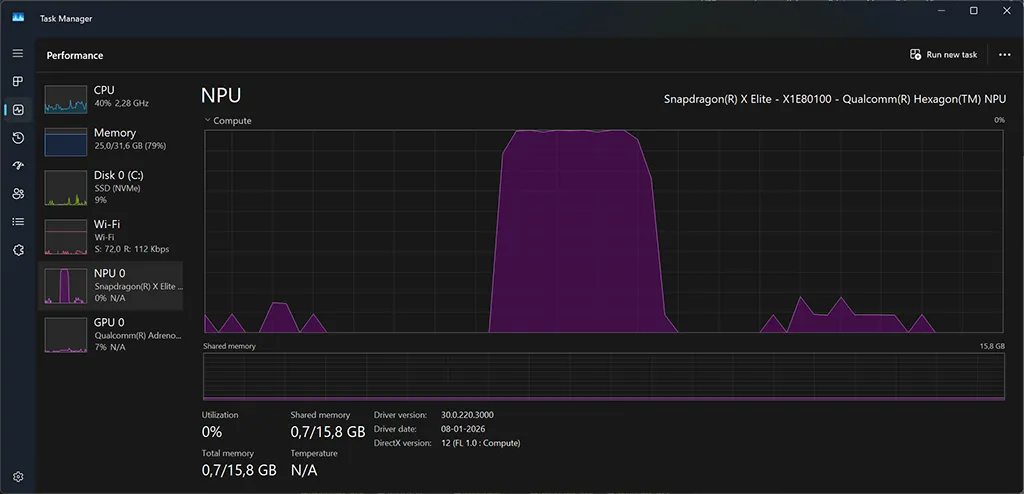This screenshot has height=494, width=1024.
Task: Open the Users page icon
Action: [18, 194]
